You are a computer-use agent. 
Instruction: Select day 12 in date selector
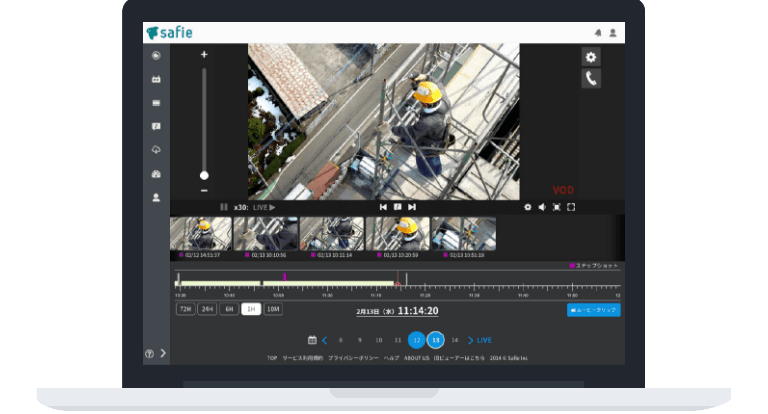pos(416,340)
